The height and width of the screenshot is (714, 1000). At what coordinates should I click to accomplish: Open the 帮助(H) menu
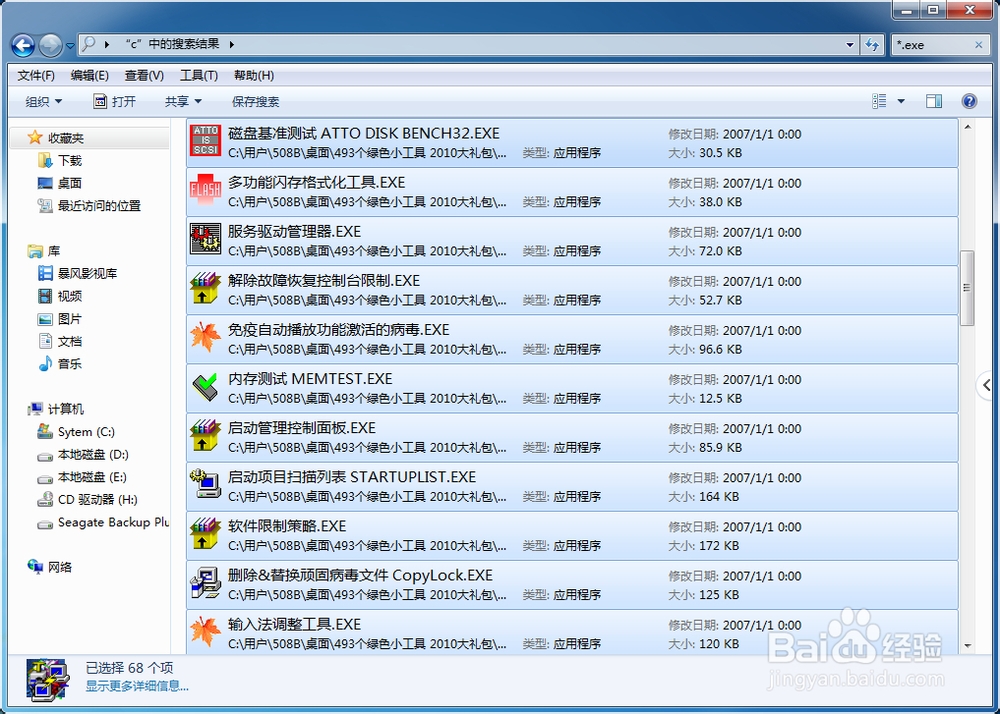tap(254, 75)
